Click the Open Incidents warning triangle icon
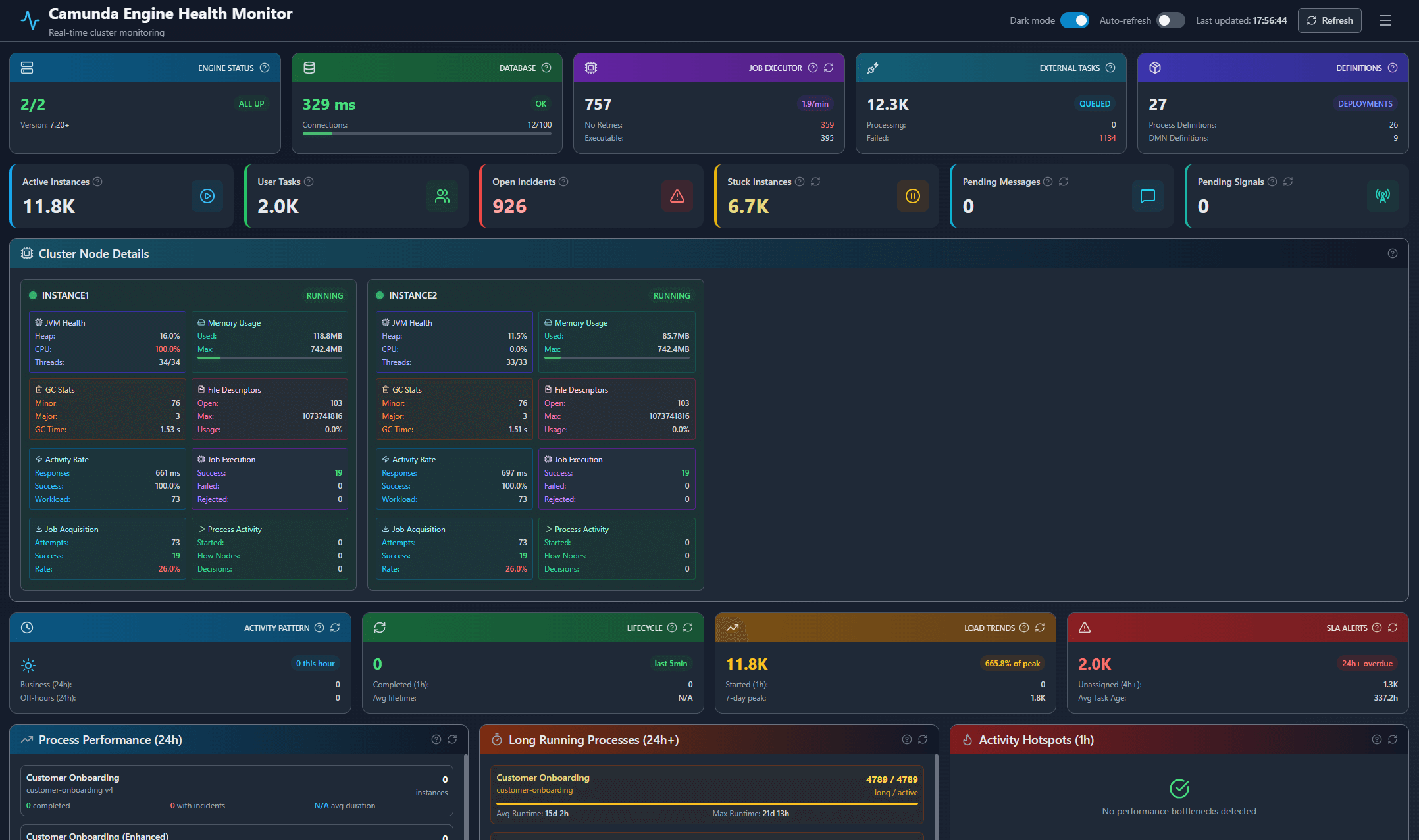The image size is (1419, 840). click(x=677, y=196)
